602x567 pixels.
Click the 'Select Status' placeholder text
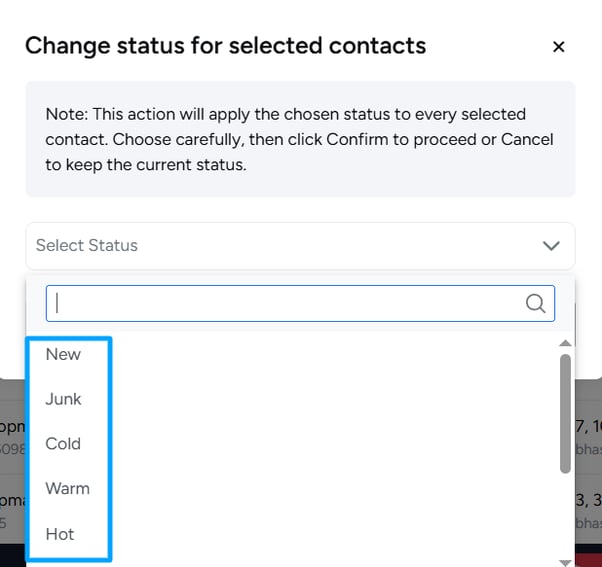(x=87, y=245)
